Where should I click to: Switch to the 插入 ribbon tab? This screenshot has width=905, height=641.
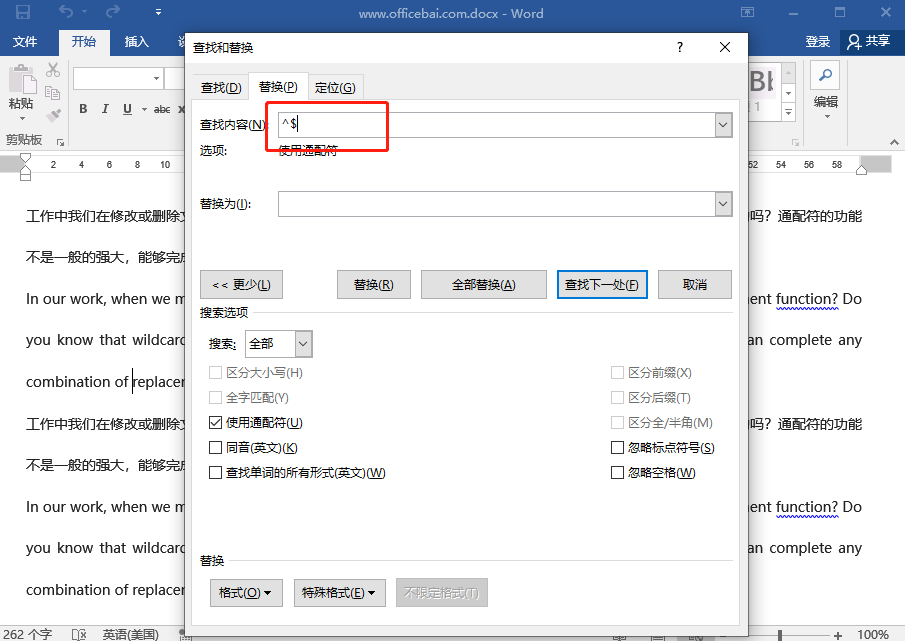(137, 42)
